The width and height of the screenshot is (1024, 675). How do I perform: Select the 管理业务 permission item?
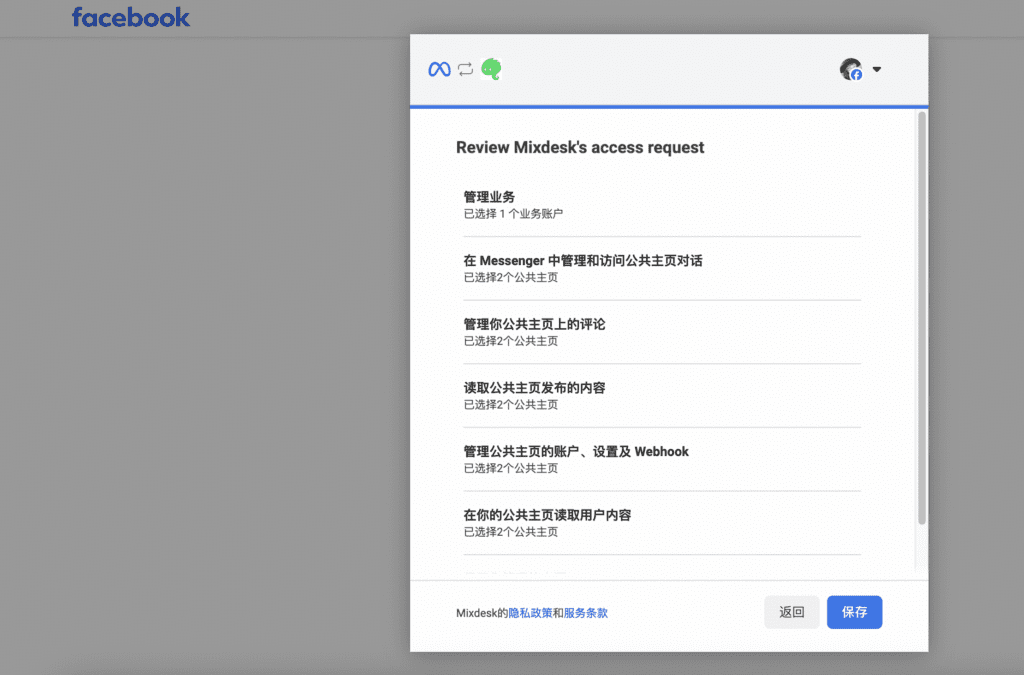point(489,197)
